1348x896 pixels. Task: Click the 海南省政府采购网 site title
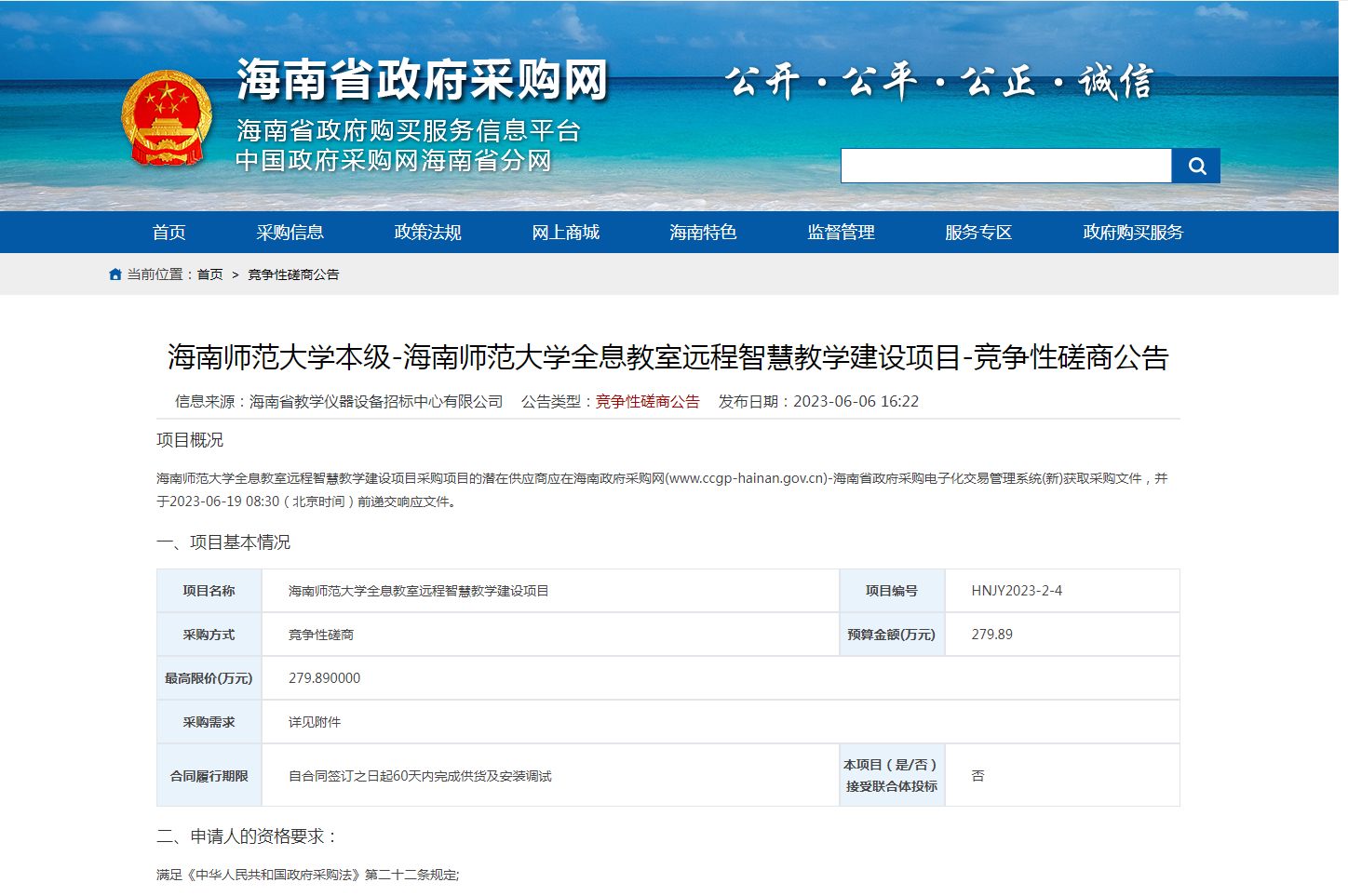(423, 80)
